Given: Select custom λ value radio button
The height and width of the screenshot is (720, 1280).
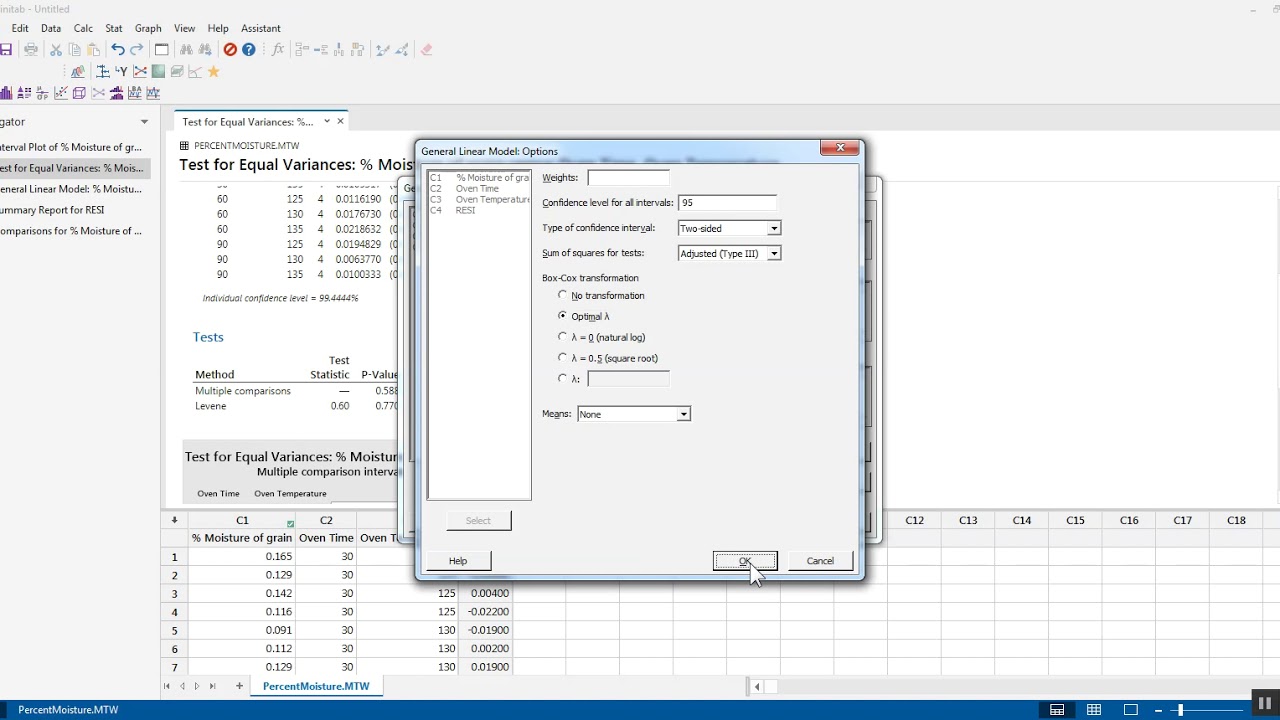Looking at the screenshot, I should (562, 378).
